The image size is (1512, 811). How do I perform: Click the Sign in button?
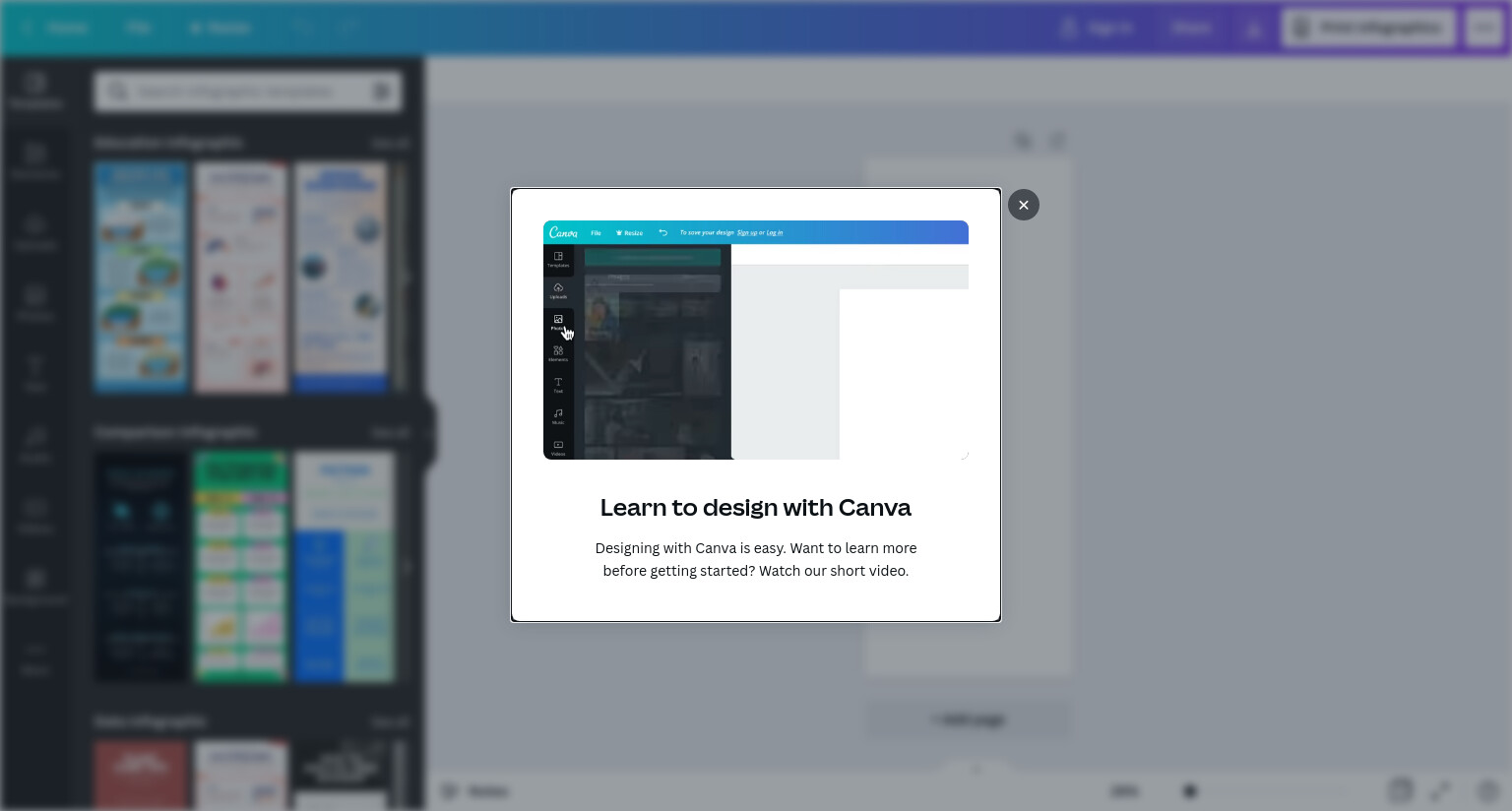click(x=1097, y=28)
